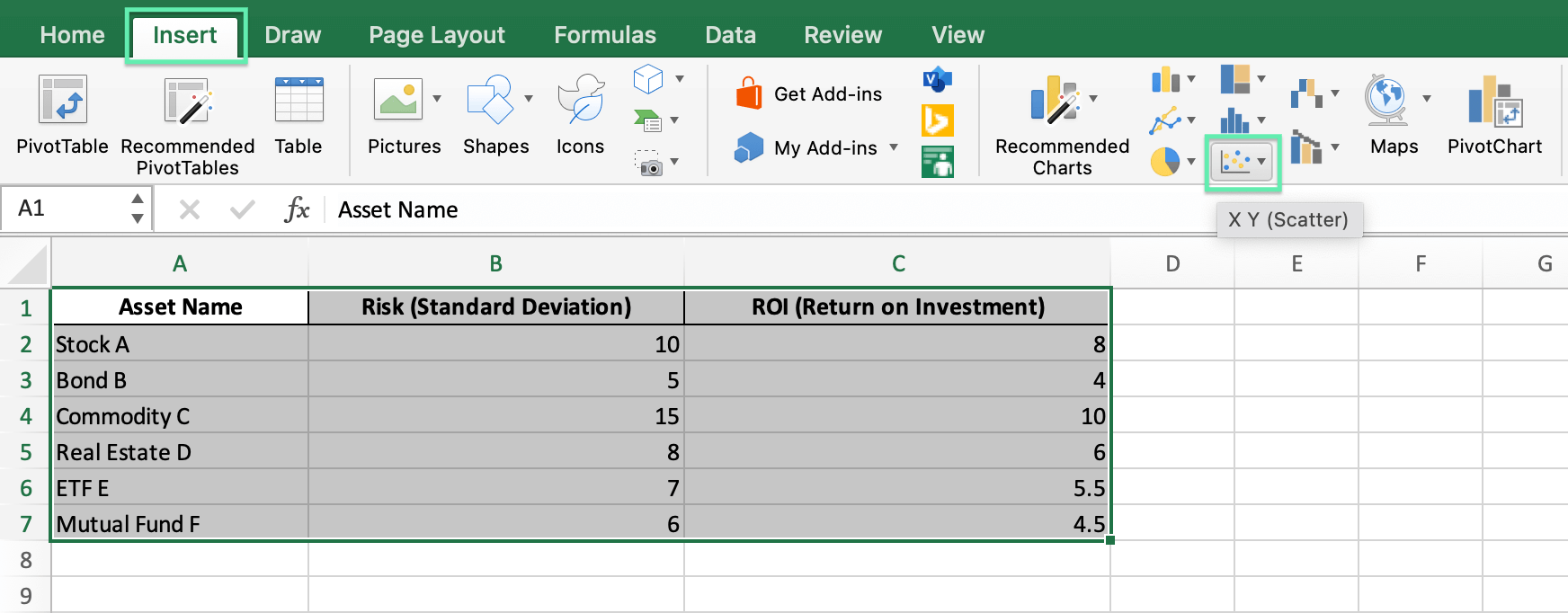This screenshot has width=1568, height=613.
Task: Select column D header
Action: click(x=1172, y=263)
